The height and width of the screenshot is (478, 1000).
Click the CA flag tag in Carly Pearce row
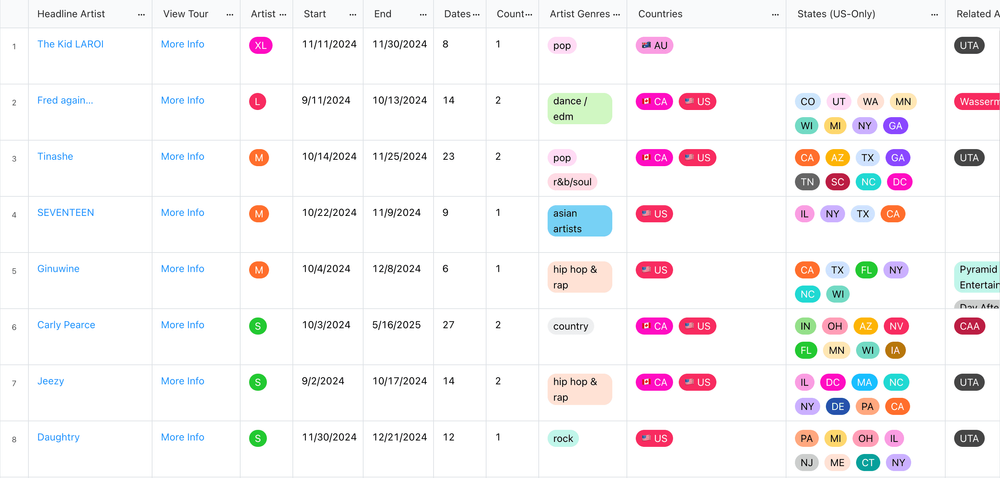(x=654, y=326)
